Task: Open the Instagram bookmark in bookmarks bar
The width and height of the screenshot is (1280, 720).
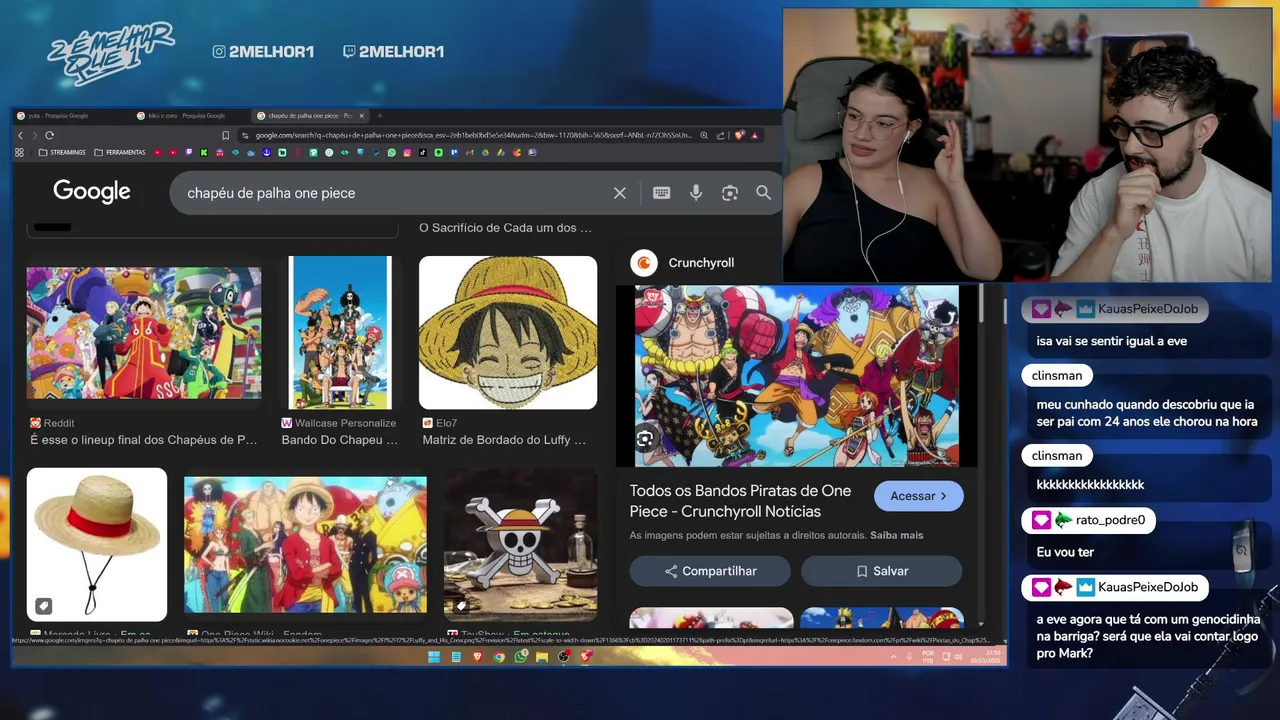Action: click(x=407, y=152)
